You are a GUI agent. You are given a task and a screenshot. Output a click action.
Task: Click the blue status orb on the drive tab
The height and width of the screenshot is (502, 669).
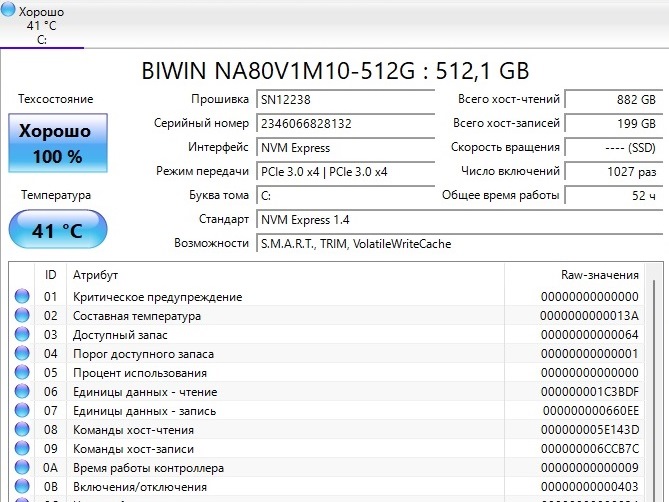[x=8, y=9]
